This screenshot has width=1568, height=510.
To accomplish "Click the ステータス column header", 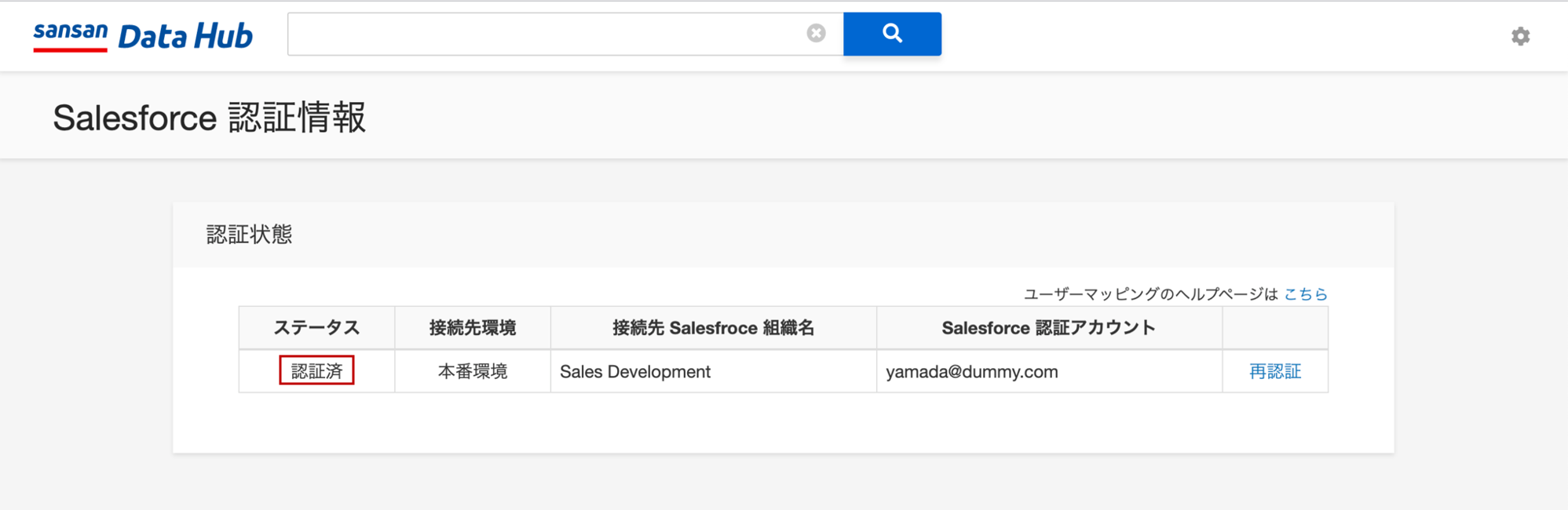I will pos(316,328).
